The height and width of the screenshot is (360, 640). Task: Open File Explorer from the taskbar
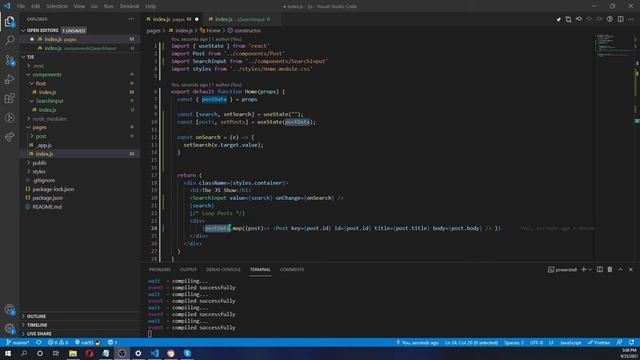pyautogui.click(x=73, y=353)
